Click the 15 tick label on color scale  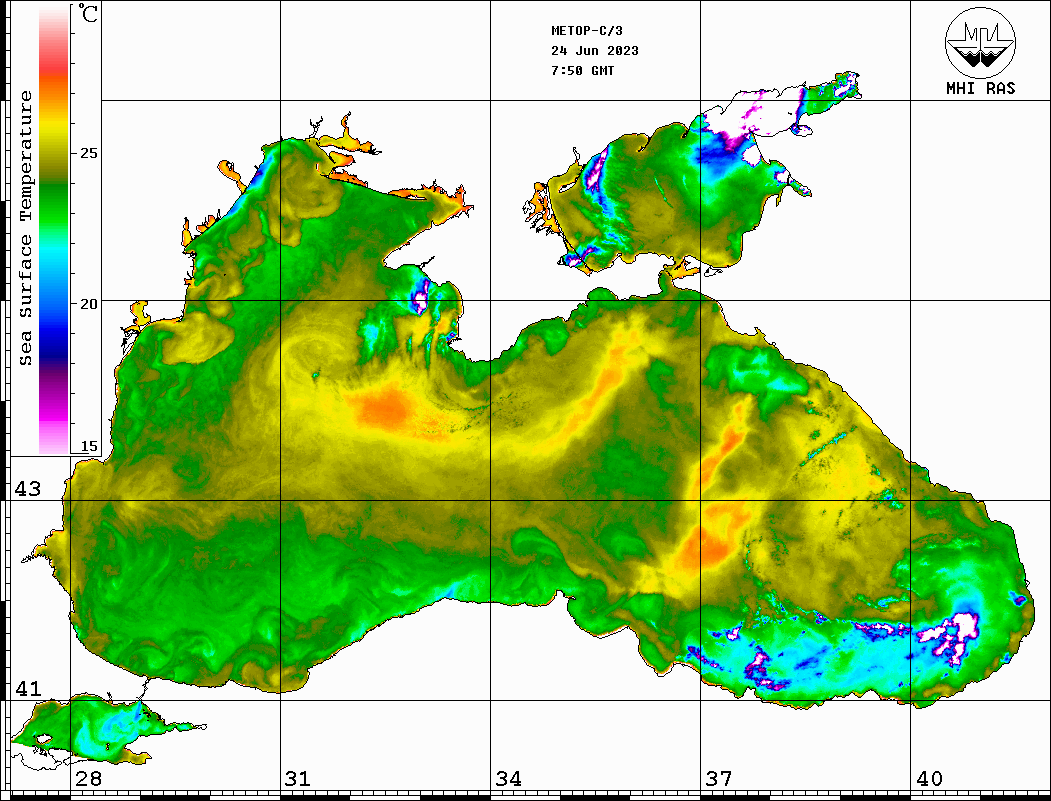click(x=88, y=446)
